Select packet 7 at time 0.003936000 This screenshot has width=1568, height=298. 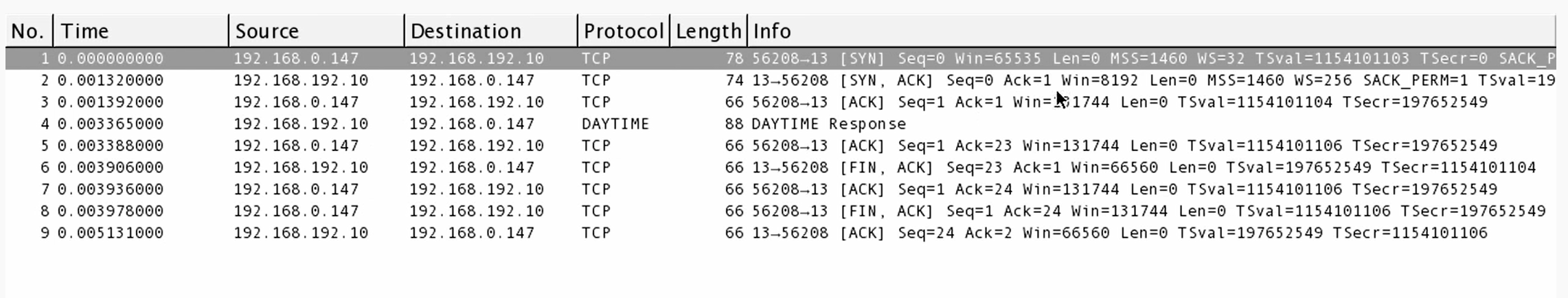point(111,190)
